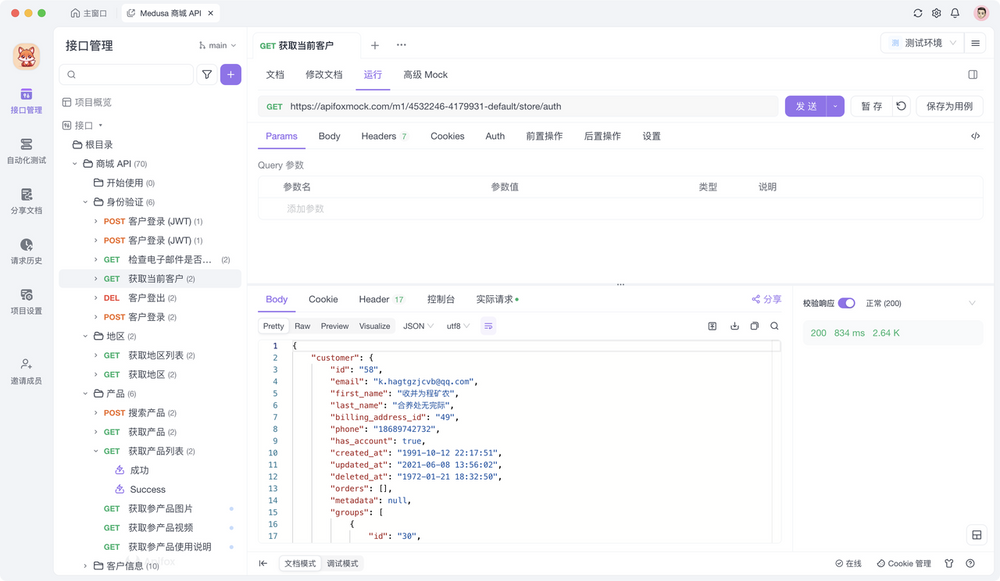The height and width of the screenshot is (581, 1000).
Task: Click the purple plus icon to create new API
Action: [x=232, y=75]
